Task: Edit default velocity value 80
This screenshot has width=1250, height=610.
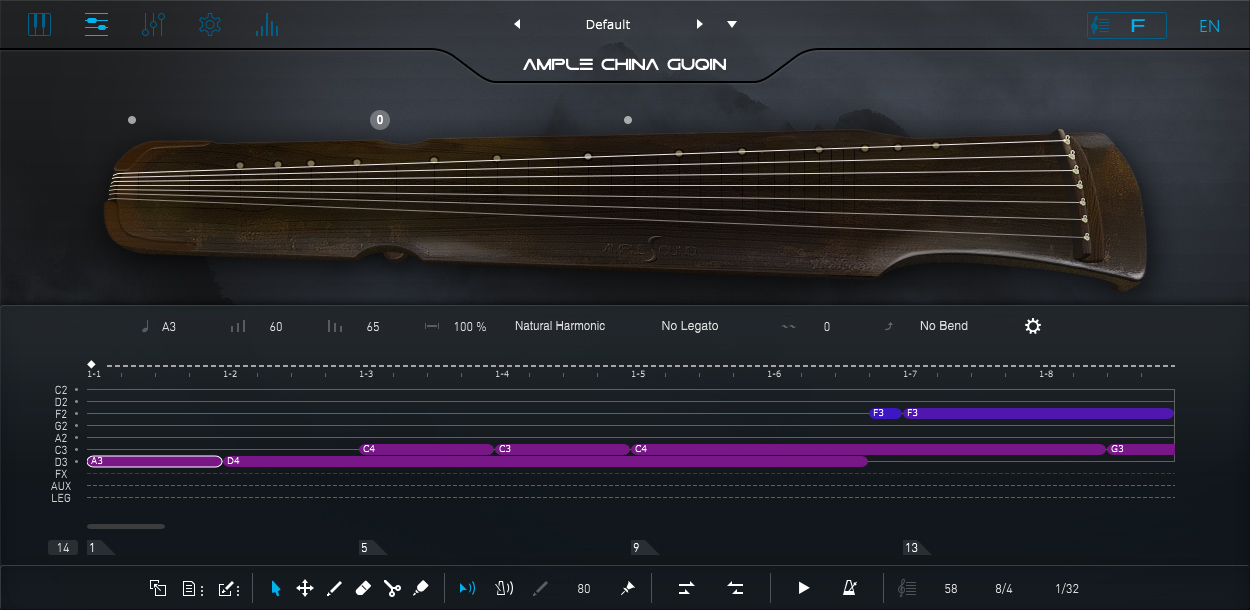Action: (584, 589)
